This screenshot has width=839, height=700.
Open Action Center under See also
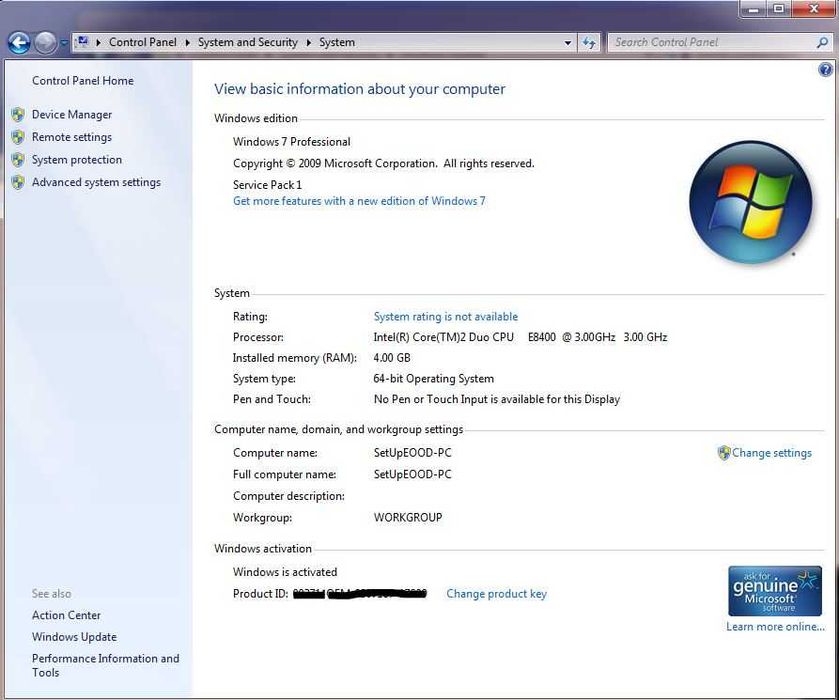pos(66,615)
